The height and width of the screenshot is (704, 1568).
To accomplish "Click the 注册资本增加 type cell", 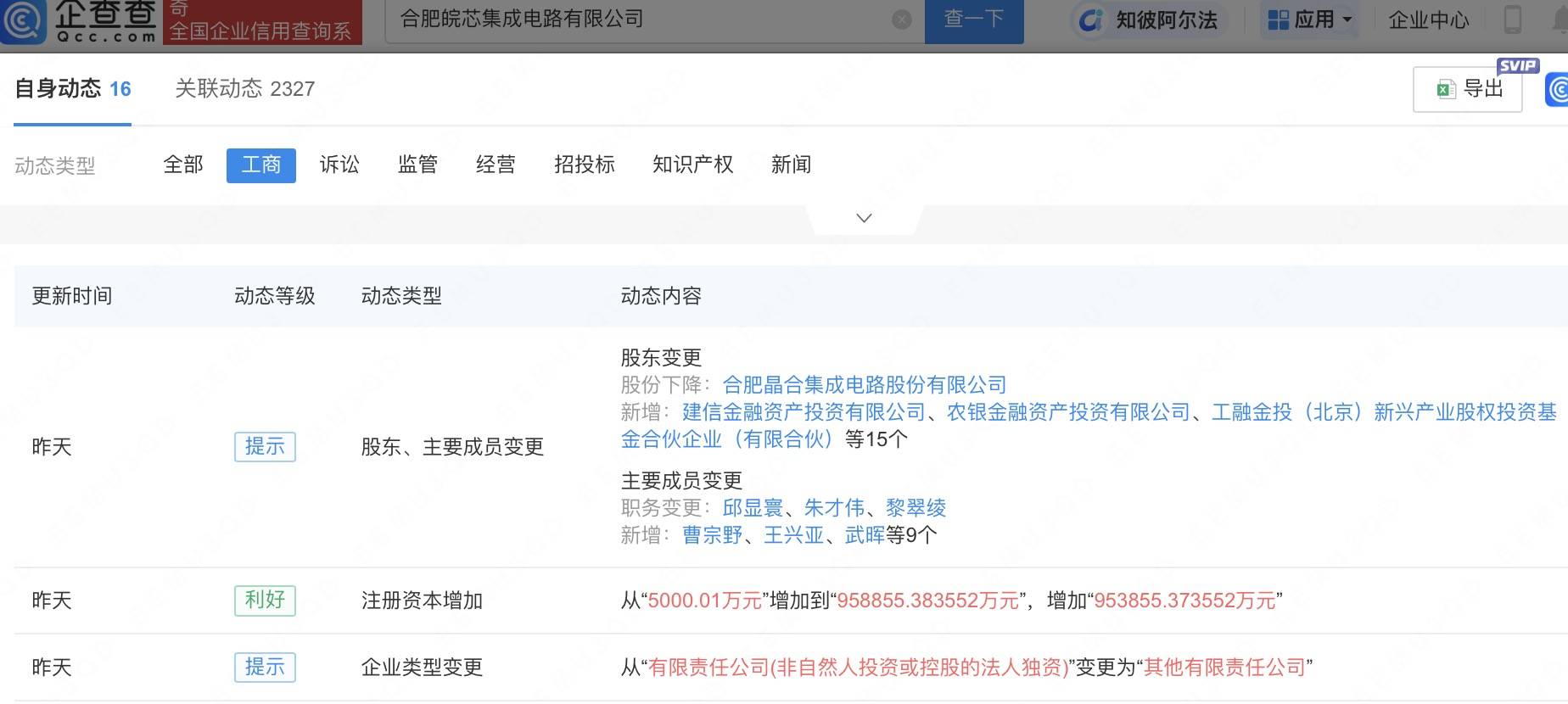I will point(422,601).
